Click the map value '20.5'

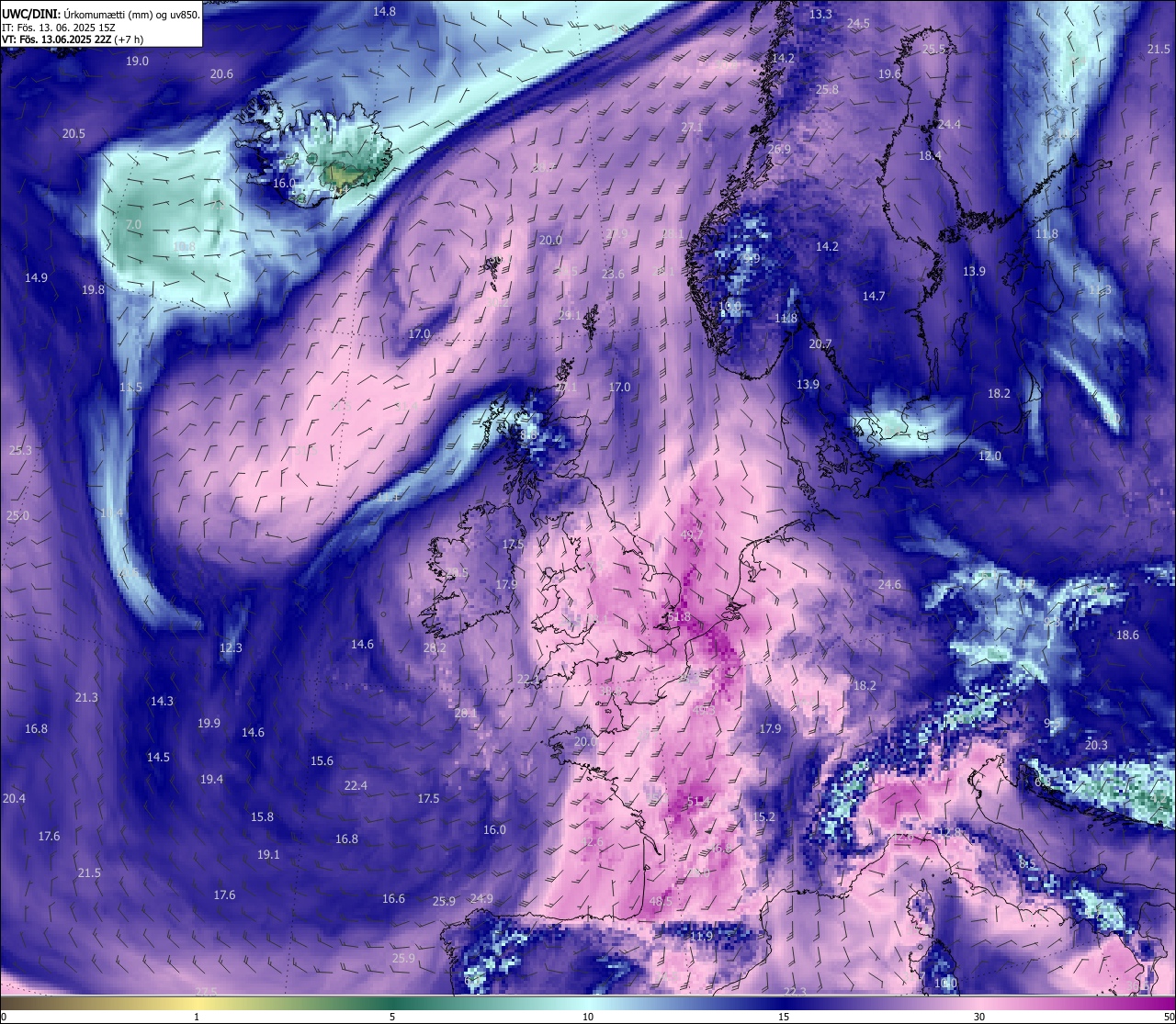(x=73, y=133)
